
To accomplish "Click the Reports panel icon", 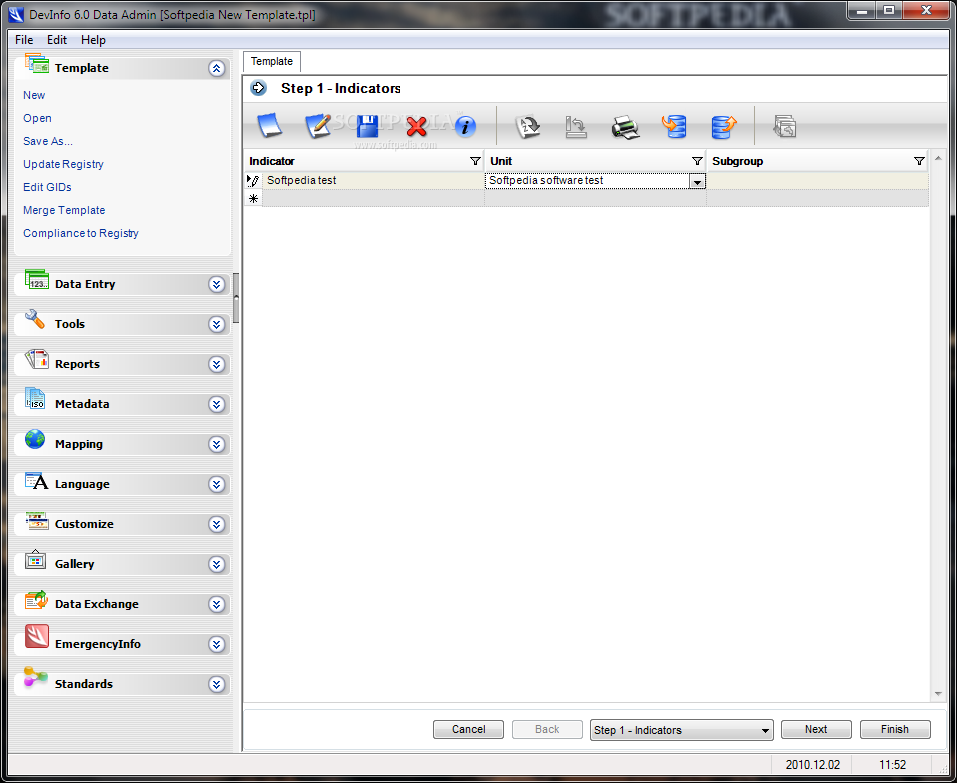I will [x=37, y=360].
